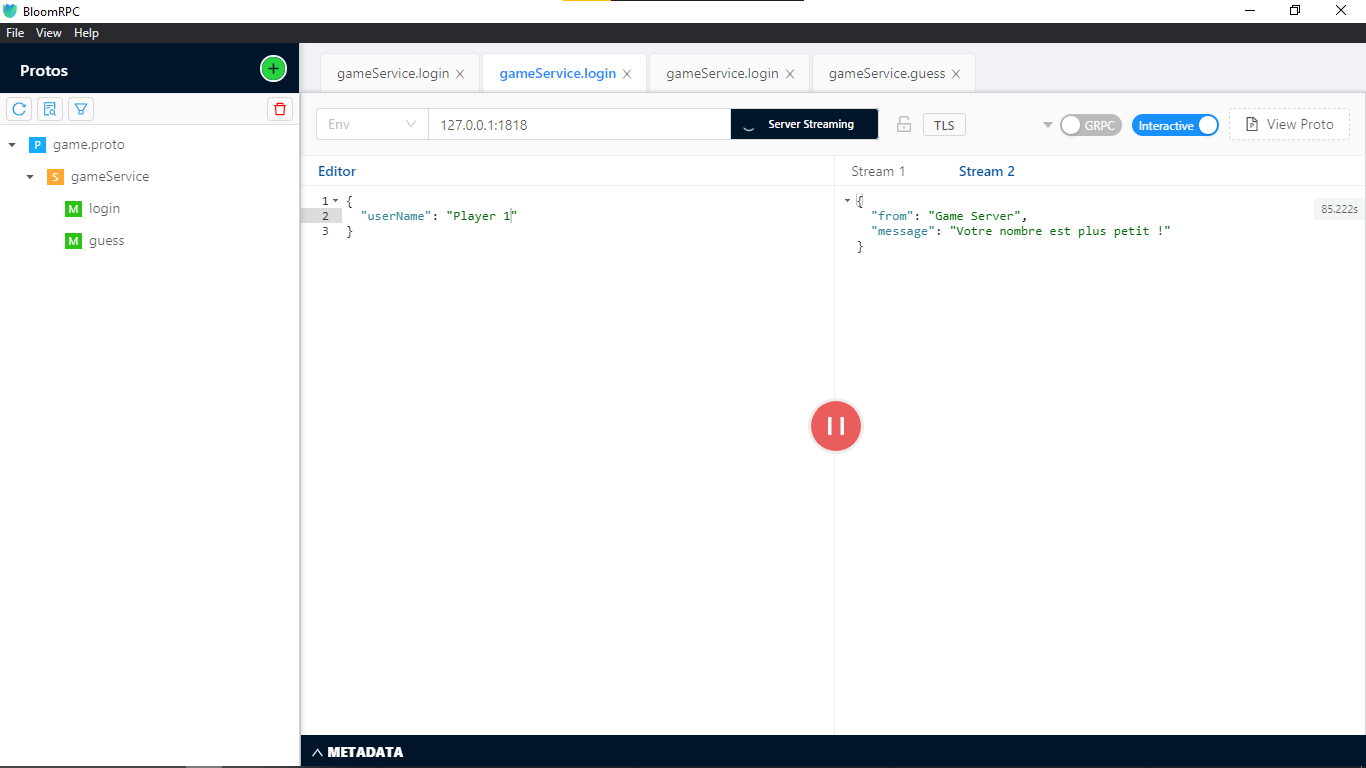Switch to Stream 1 response view
Viewport: 1366px width, 768px height.
[x=878, y=171]
